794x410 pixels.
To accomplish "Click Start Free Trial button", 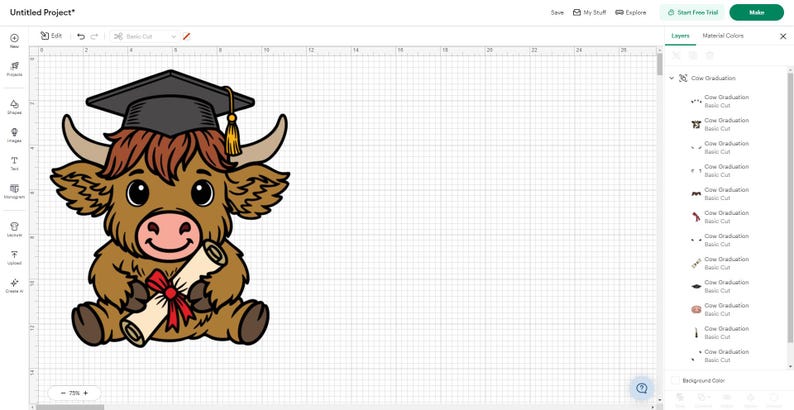I will (x=693, y=13).
